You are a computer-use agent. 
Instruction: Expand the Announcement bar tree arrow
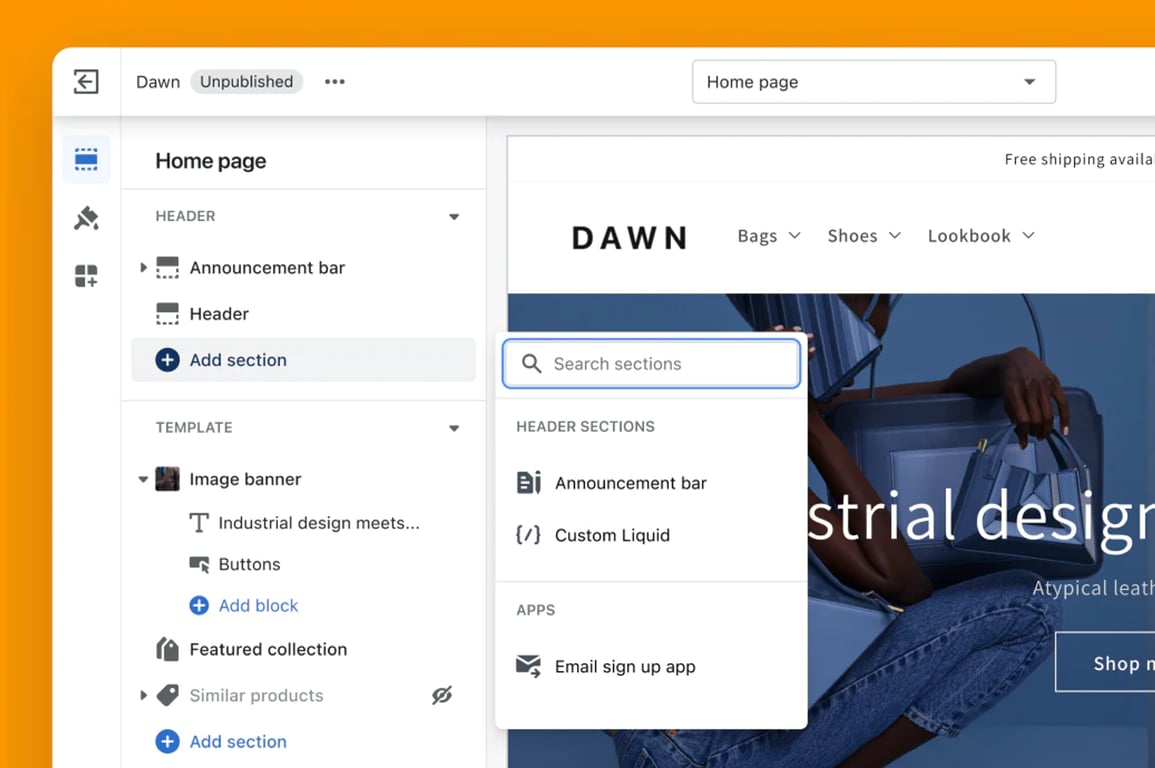143,267
